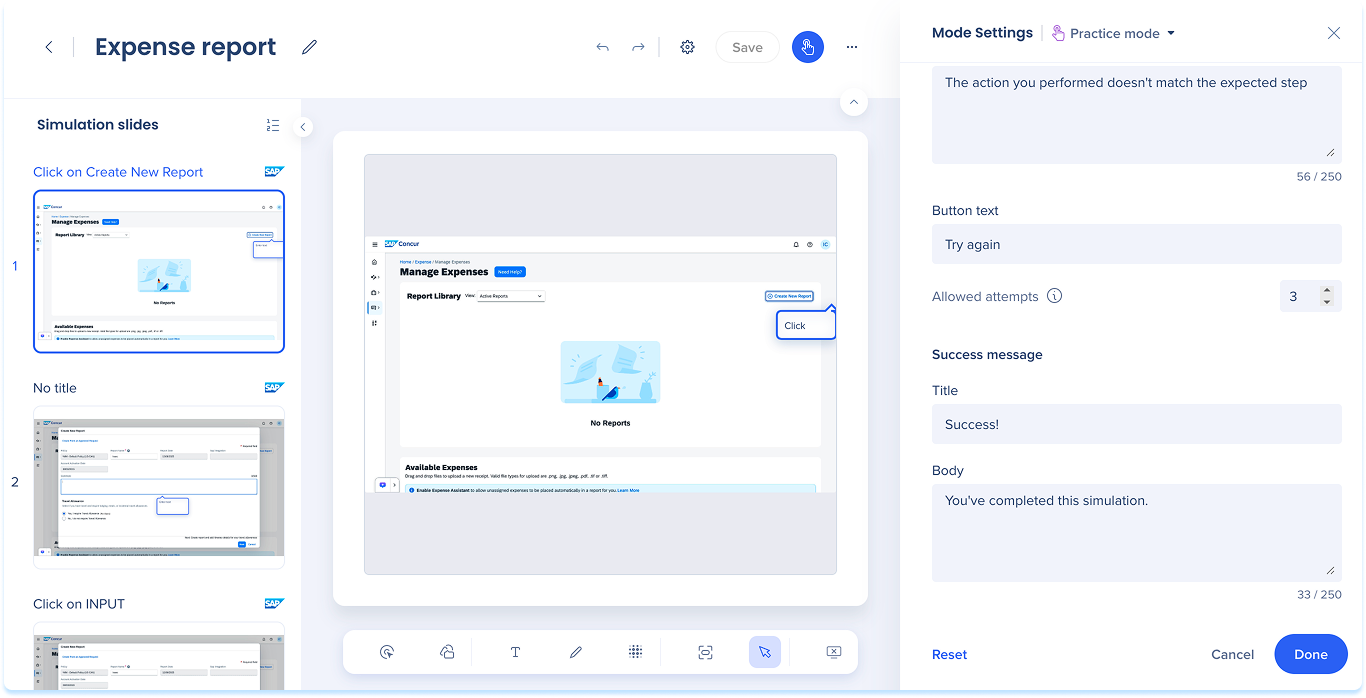
Task: Open the Practice mode dropdown
Action: [x=1115, y=33]
